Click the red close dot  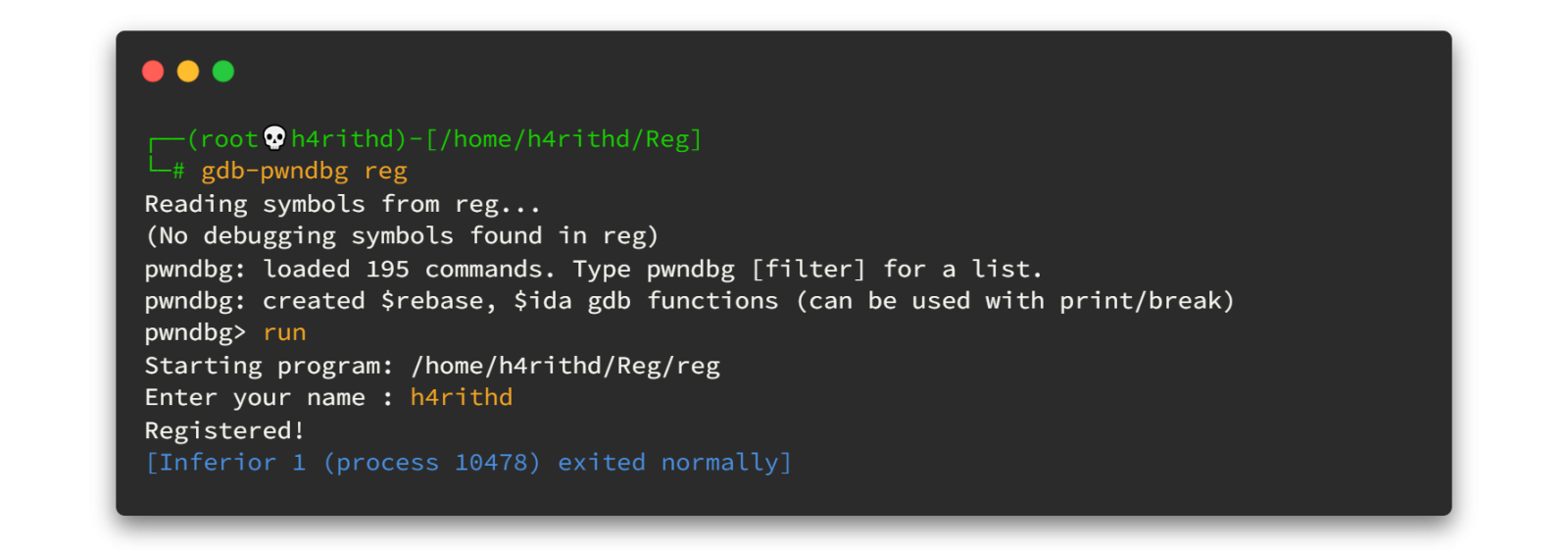(x=153, y=71)
